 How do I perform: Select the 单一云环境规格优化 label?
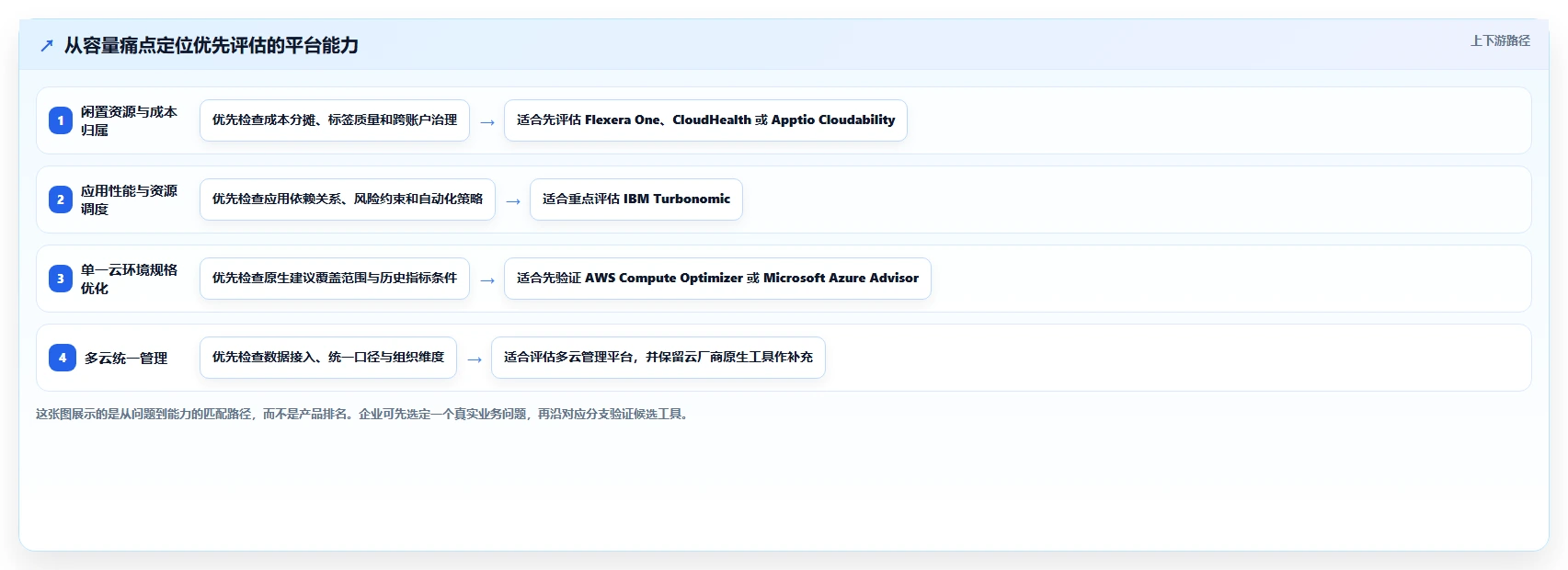(x=130, y=279)
